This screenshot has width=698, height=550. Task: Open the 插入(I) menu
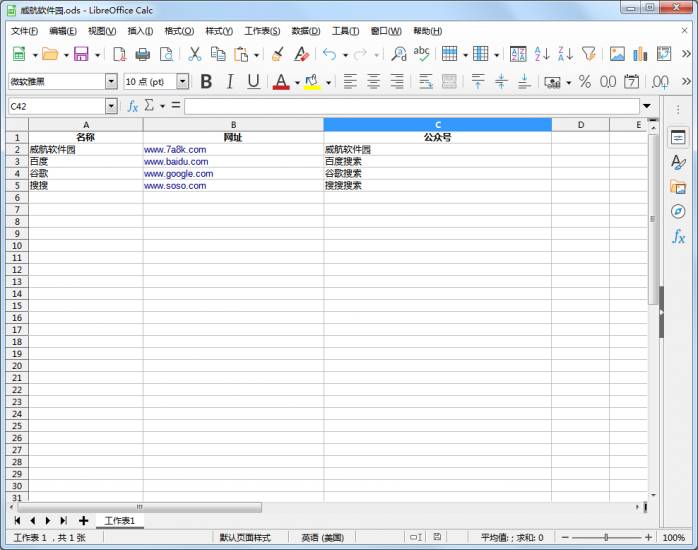tap(140, 31)
